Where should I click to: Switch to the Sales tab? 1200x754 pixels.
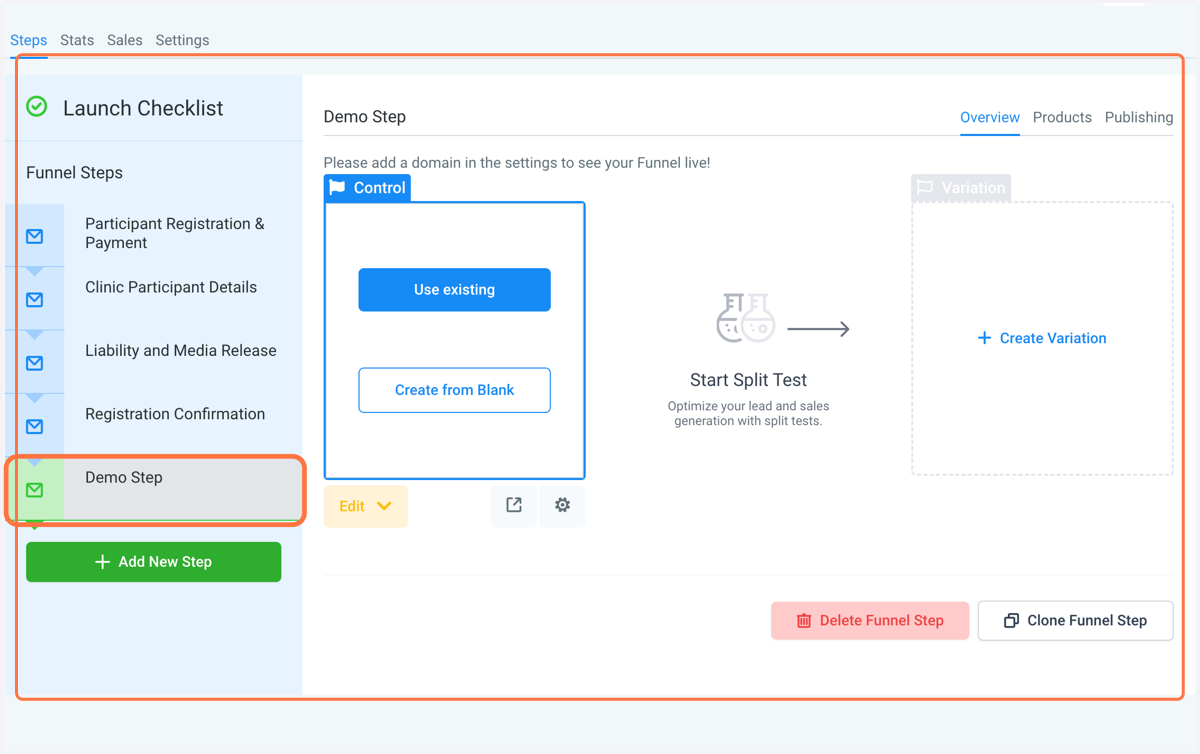click(x=125, y=40)
